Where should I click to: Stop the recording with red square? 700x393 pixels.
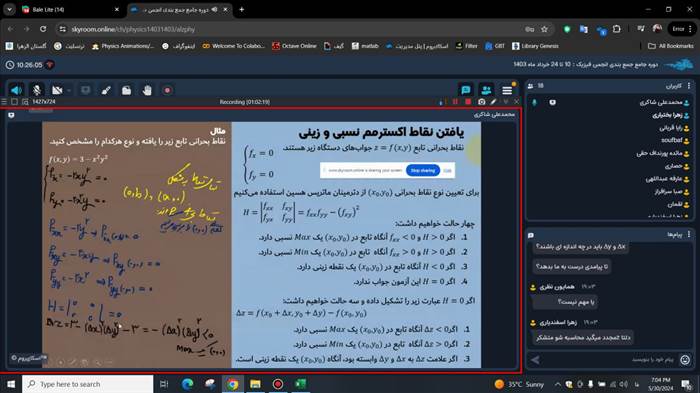[x=468, y=102]
